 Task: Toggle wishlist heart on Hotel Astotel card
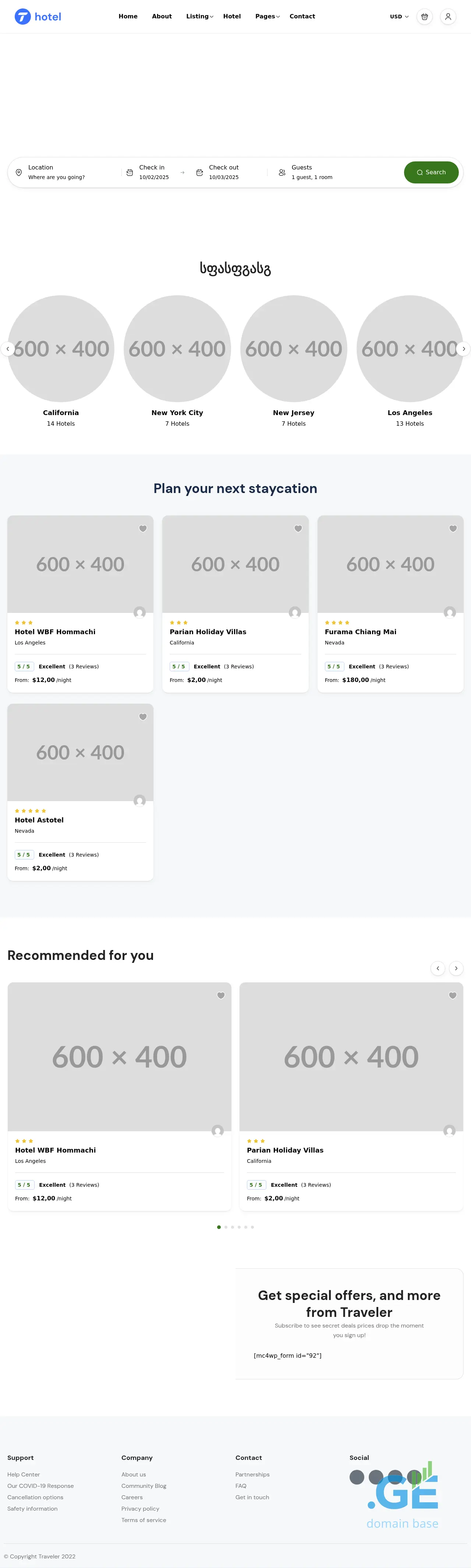(x=142, y=717)
